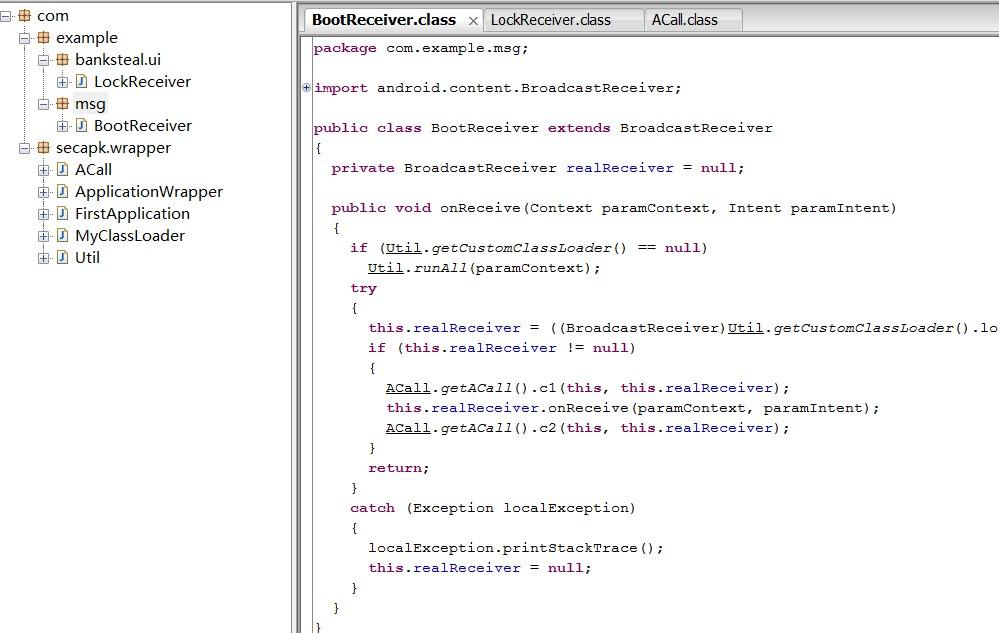Follow the Util link in the realReceiver assignment

(x=745, y=328)
